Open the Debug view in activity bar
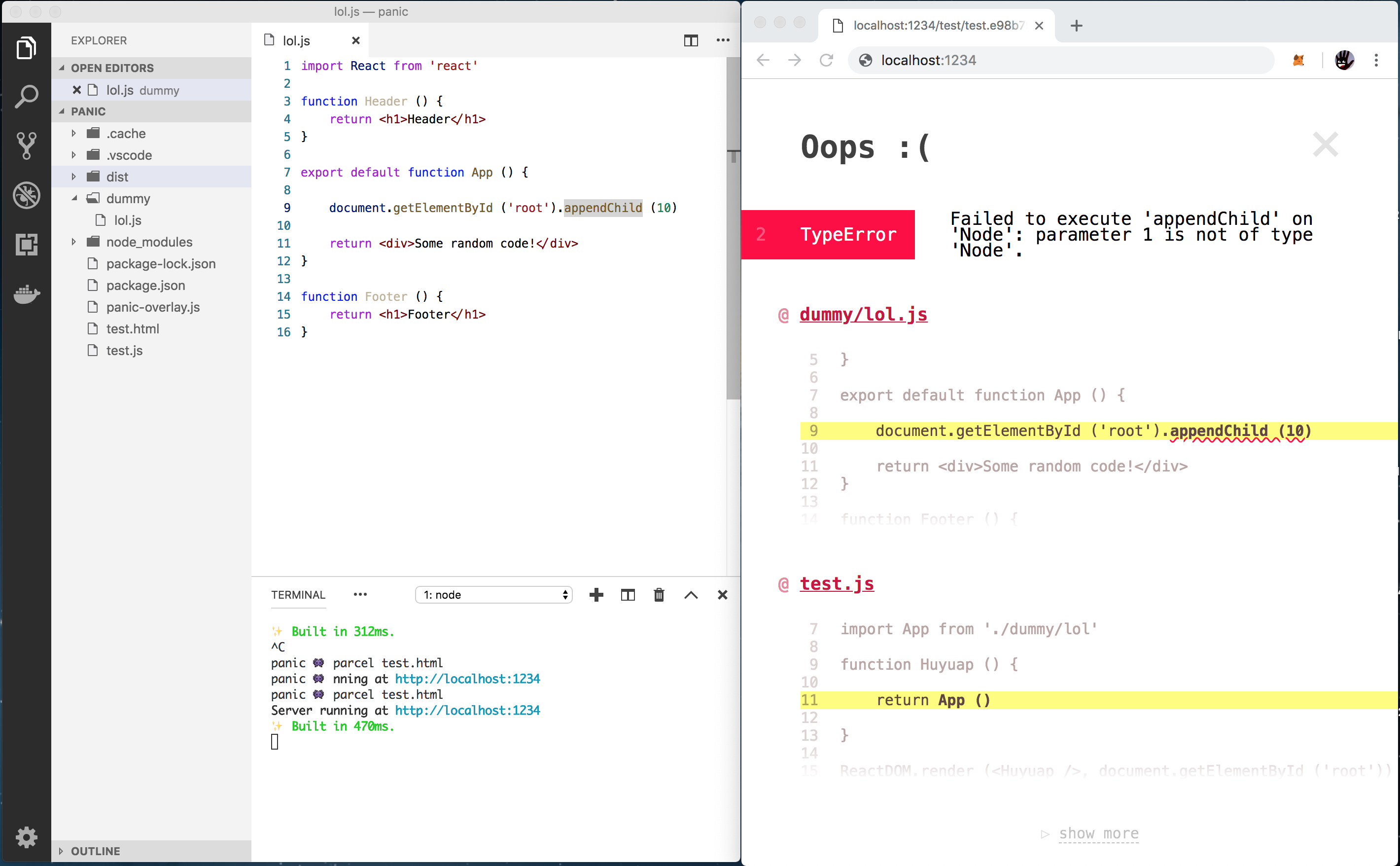Image resolution: width=1400 pixels, height=866 pixels. [26, 195]
